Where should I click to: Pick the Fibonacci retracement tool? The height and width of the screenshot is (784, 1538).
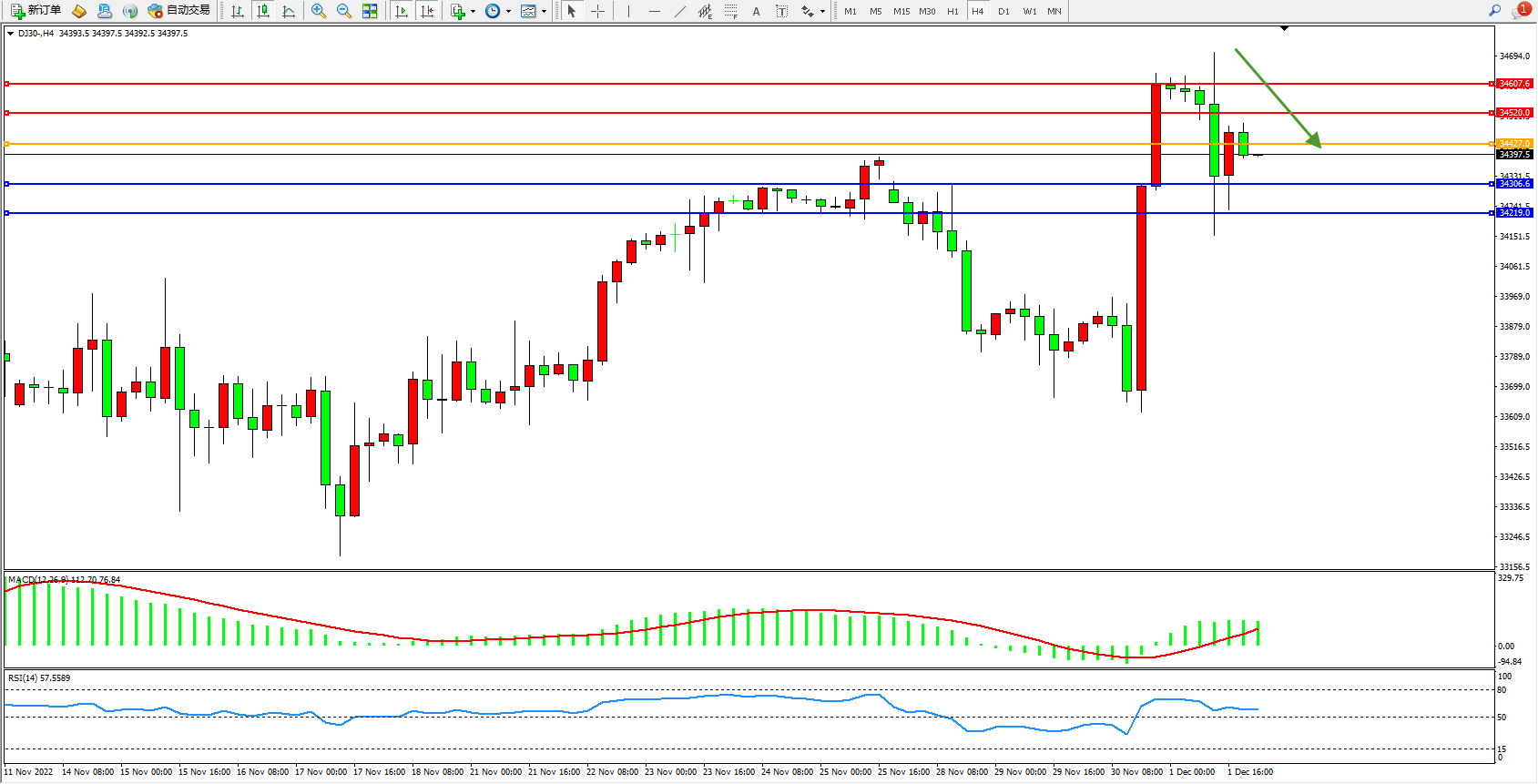[x=730, y=11]
